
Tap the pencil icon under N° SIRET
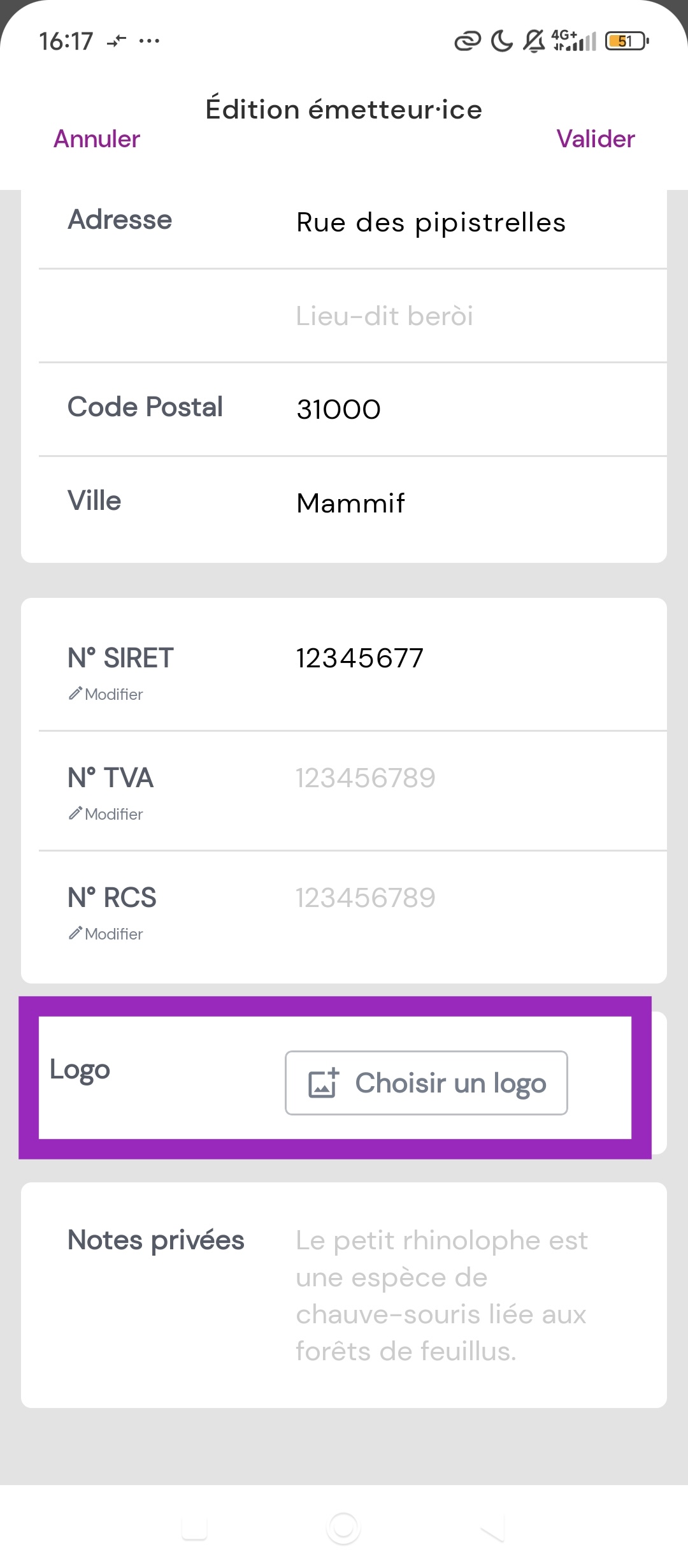[75, 693]
